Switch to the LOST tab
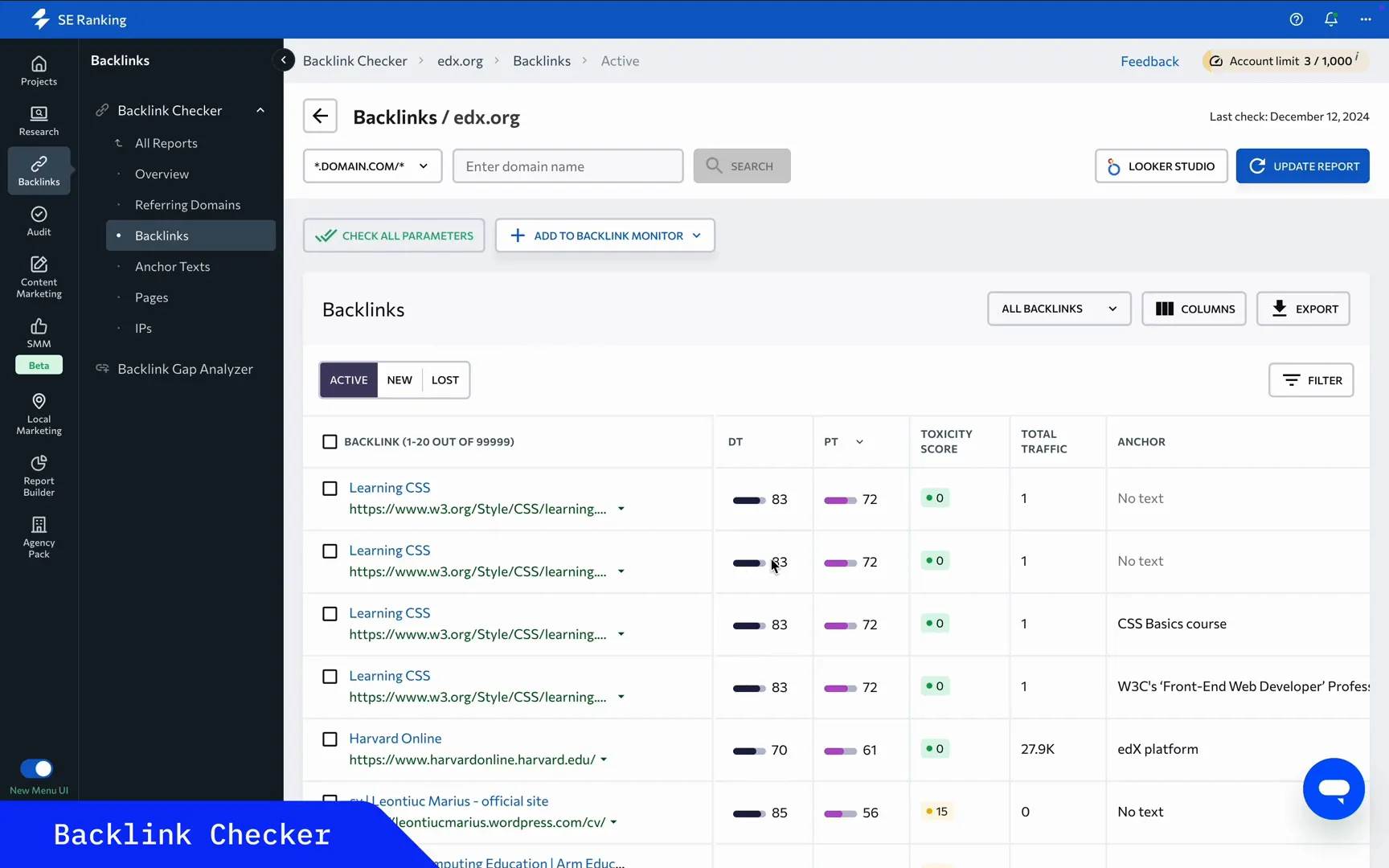Screen dimensions: 1389x868 [445, 379]
